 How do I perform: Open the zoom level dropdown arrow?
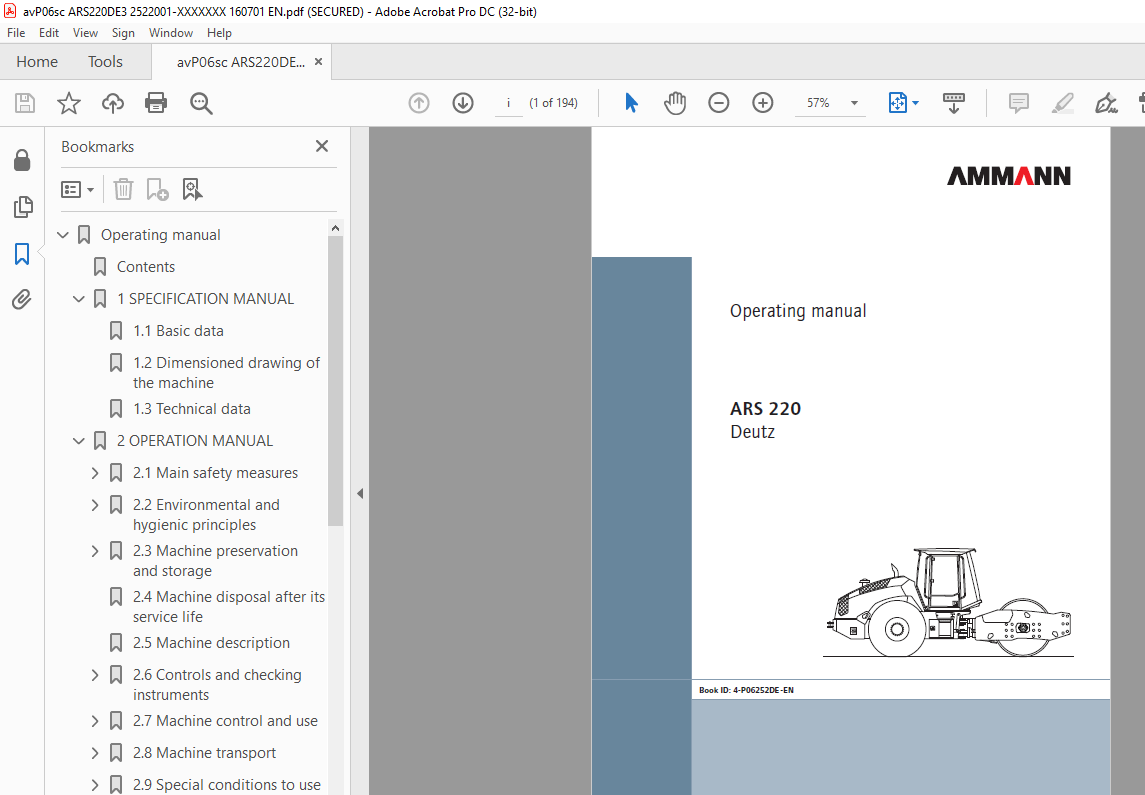point(854,103)
